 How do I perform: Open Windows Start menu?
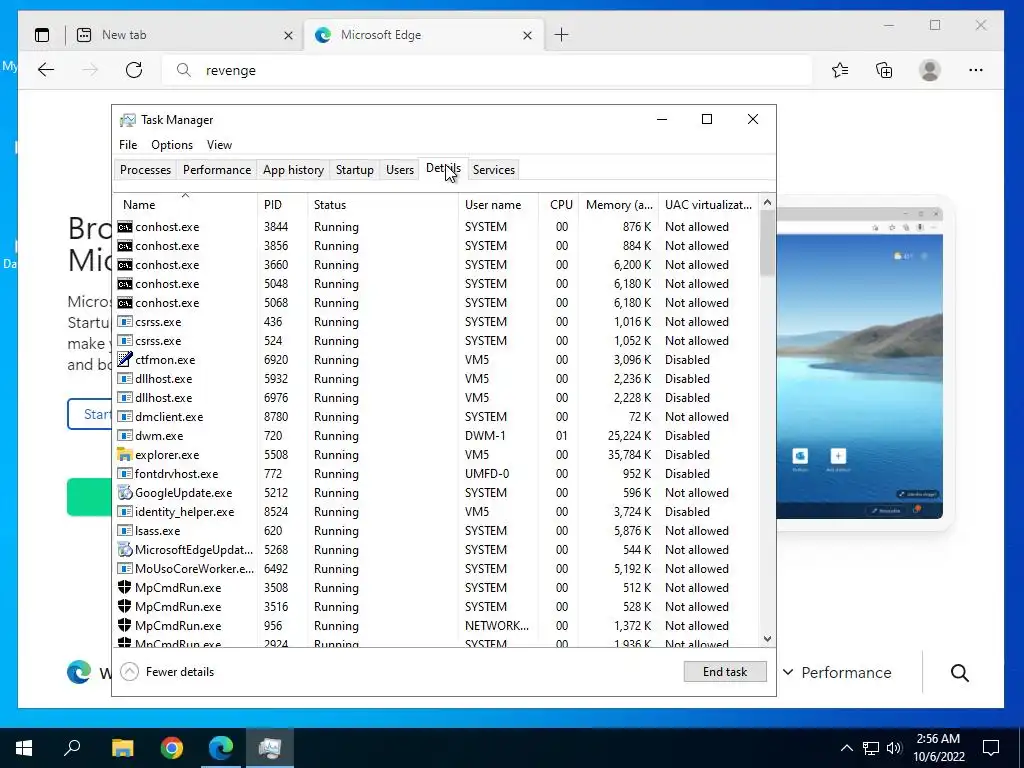pyautogui.click(x=24, y=748)
